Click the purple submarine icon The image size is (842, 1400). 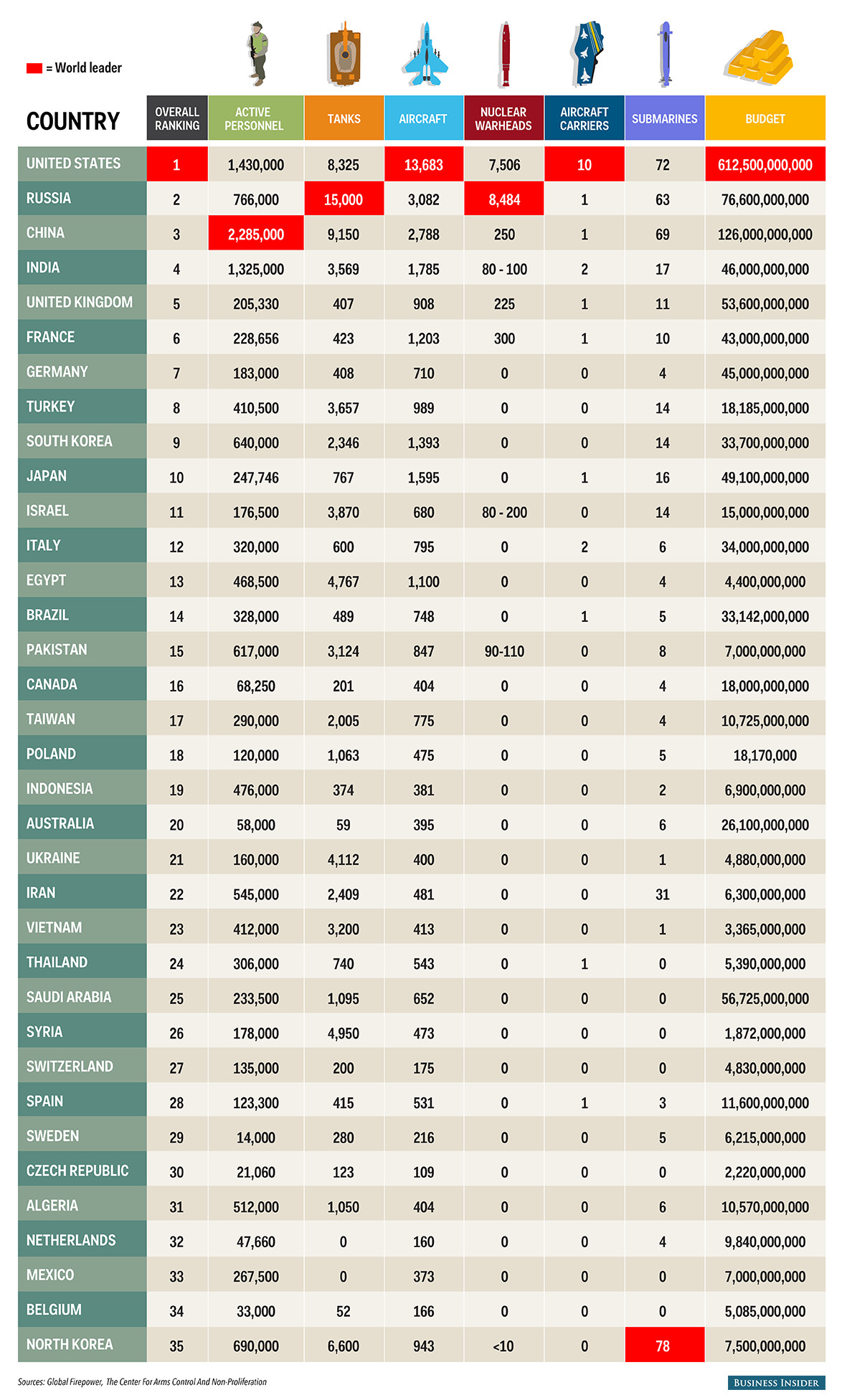click(665, 54)
